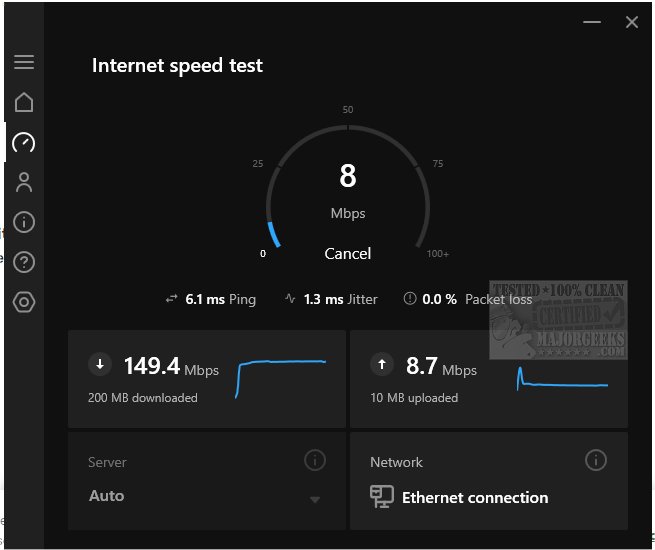Cancel the running speed test

point(348,254)
